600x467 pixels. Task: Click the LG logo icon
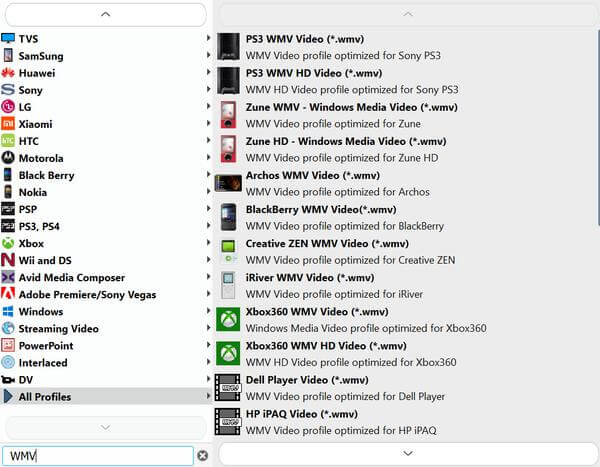pyautogui.click(x=8, y=106)
